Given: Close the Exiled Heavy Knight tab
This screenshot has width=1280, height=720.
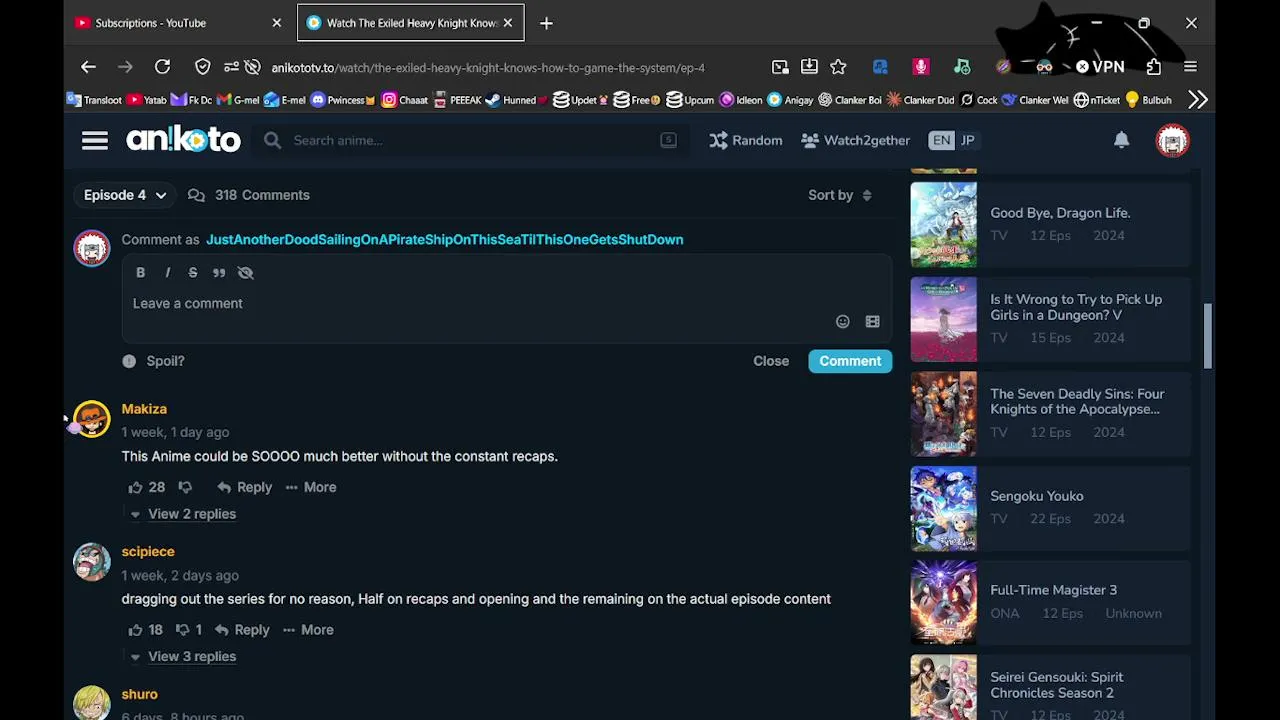Looking at the screenshot, I should pyautogui.click(x=507, y=23).
